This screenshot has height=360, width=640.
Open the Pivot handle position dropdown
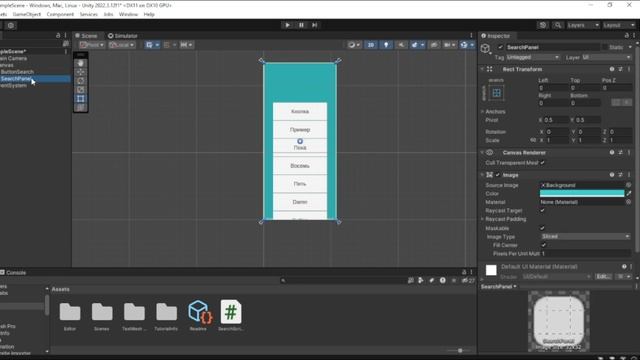coord(91,45)
